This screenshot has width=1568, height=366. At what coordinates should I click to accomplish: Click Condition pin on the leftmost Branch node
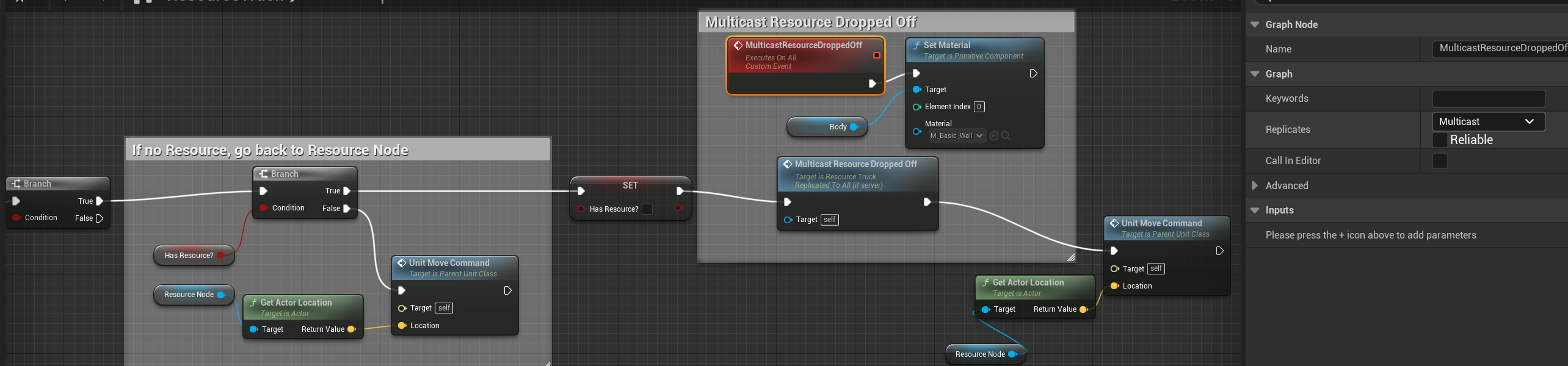point(16,218)
